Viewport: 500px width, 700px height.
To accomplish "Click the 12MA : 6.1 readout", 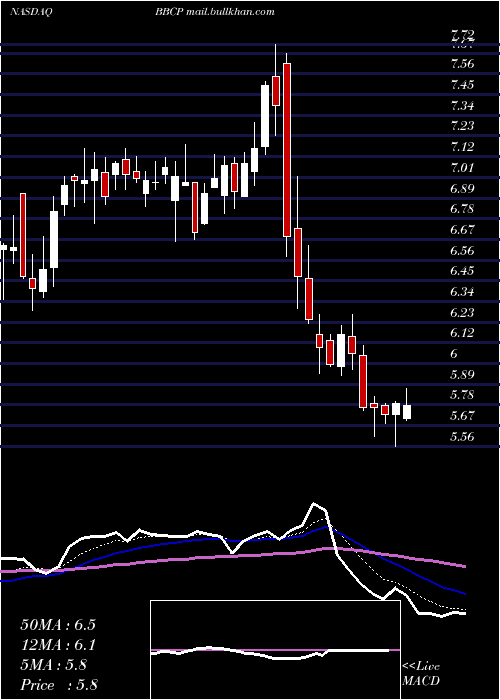I will 58,645.
